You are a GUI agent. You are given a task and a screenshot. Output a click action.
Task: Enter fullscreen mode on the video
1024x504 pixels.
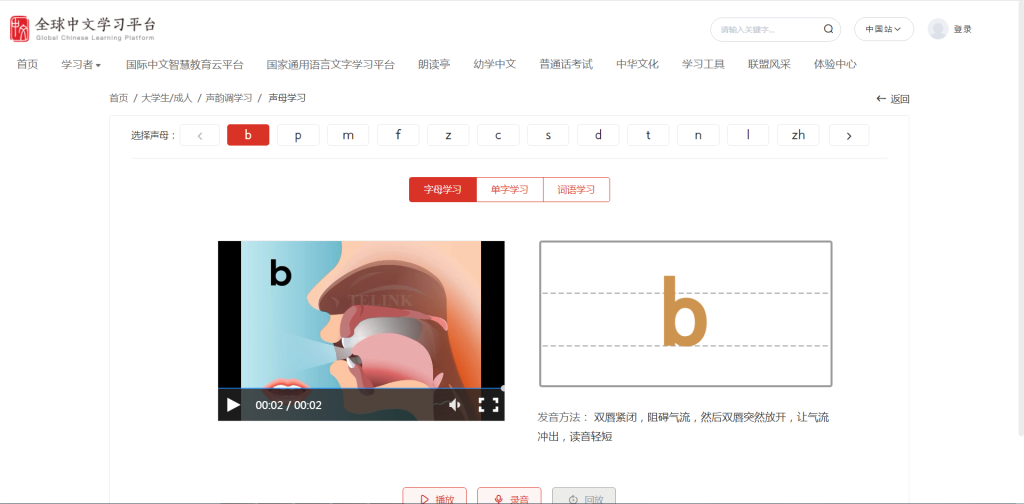(488, 405)
